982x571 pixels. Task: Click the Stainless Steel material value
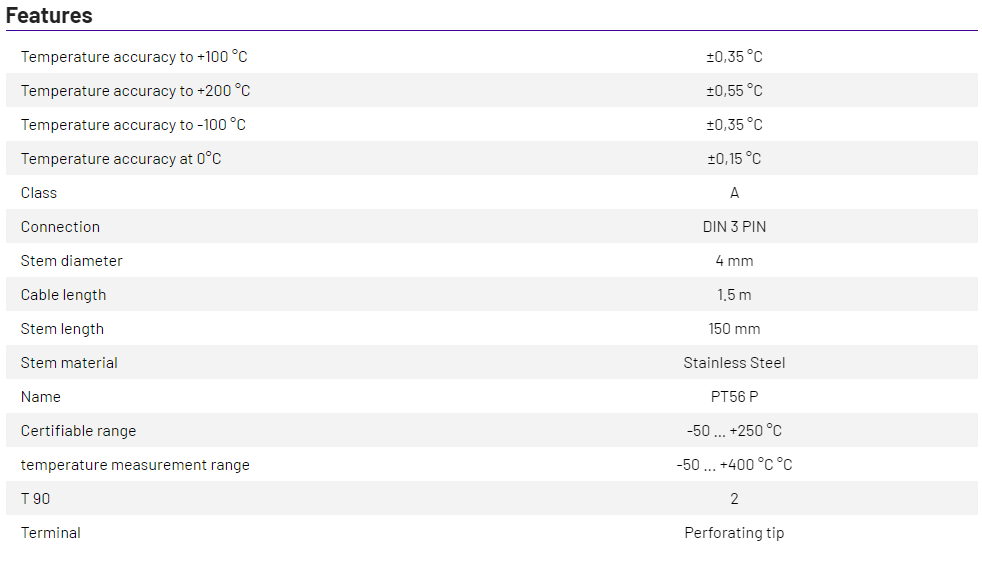(734, 363)
